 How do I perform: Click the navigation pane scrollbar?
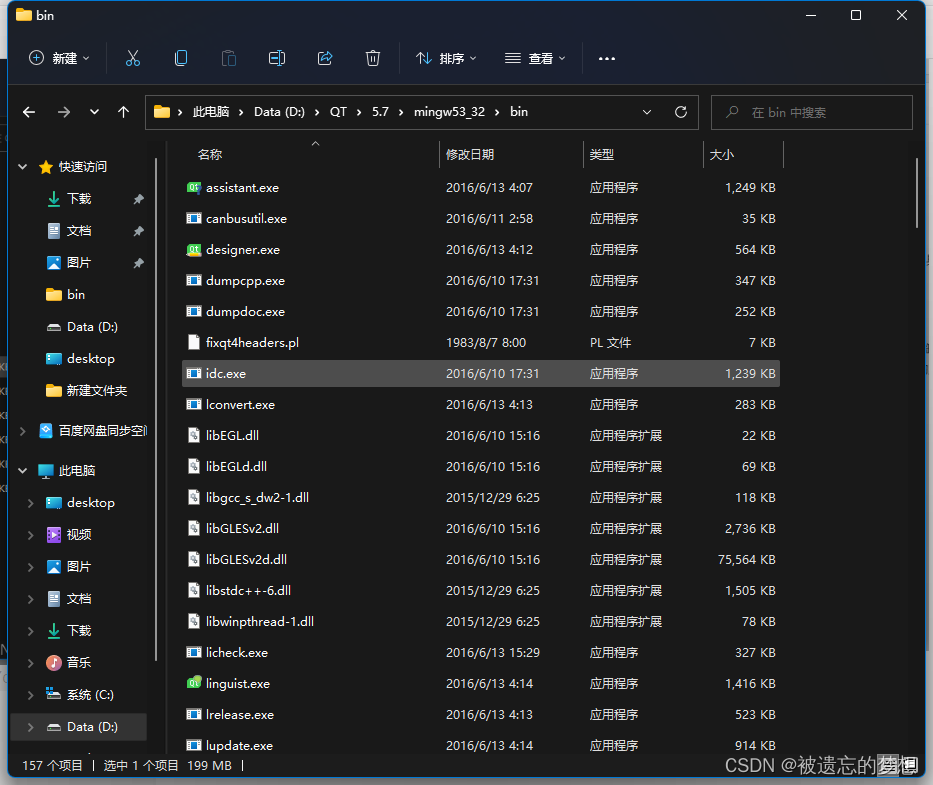click(155, 409)
